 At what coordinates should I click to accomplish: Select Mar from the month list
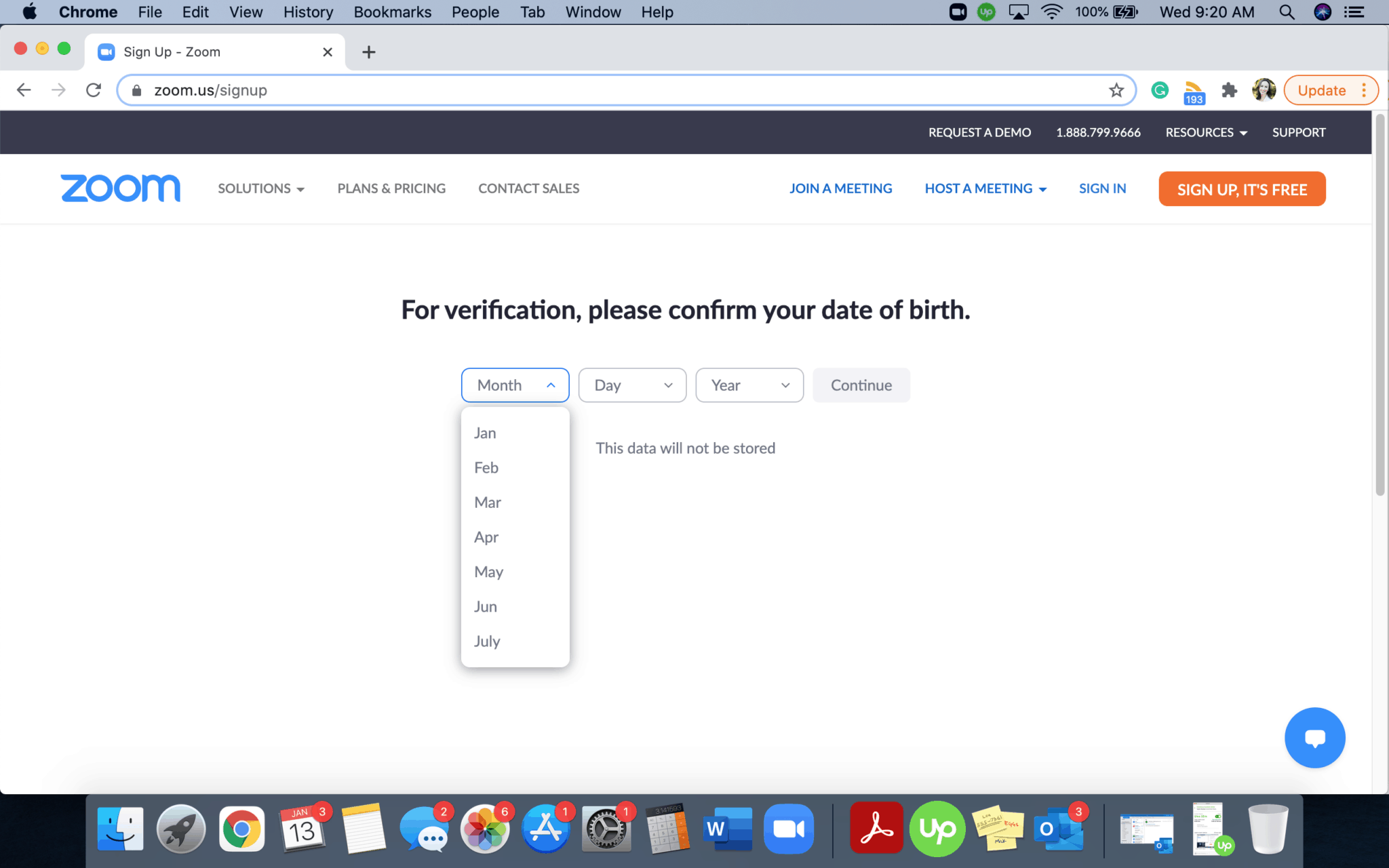[x=488, y=502]
